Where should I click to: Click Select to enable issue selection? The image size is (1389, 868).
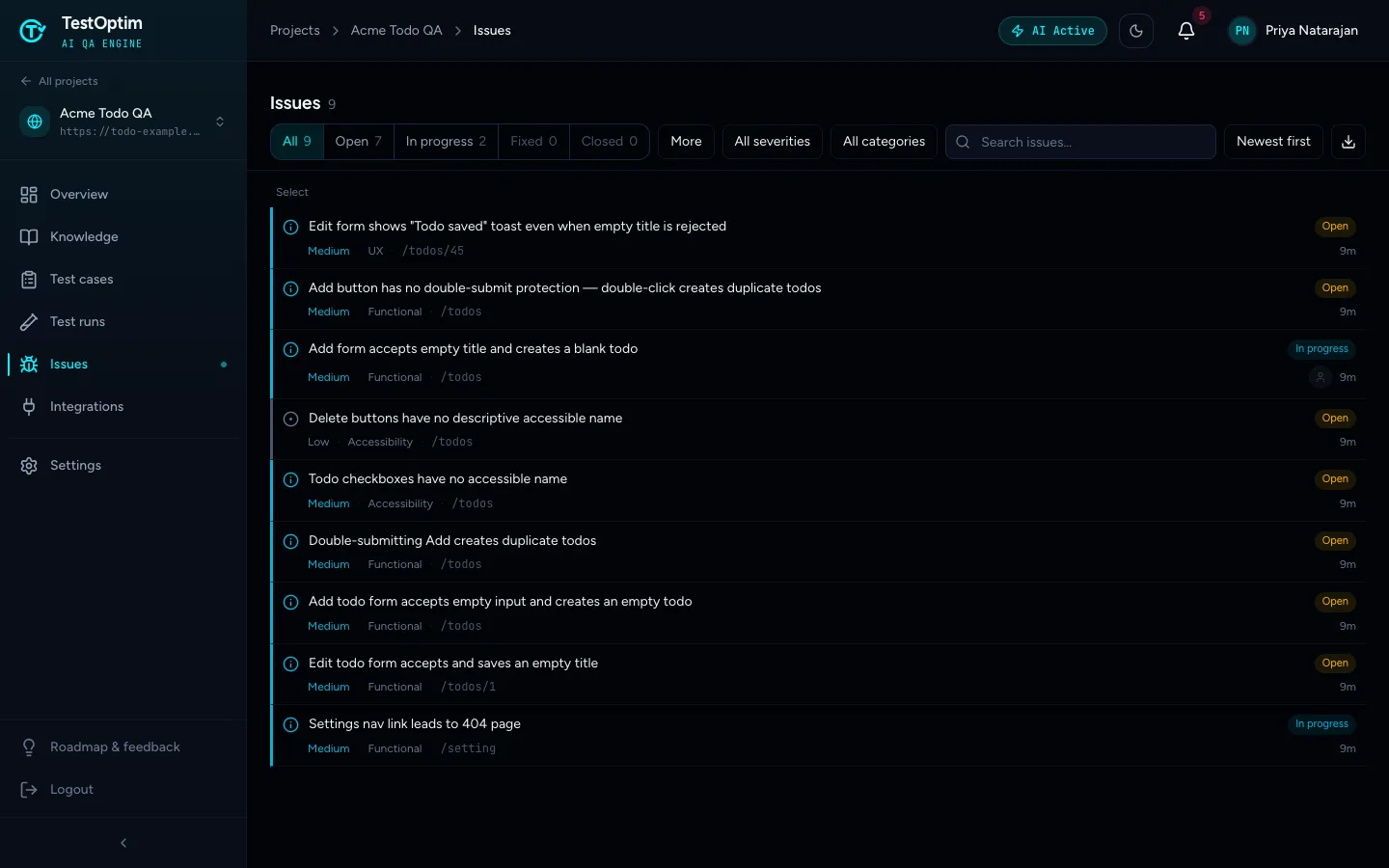(292, 192)
